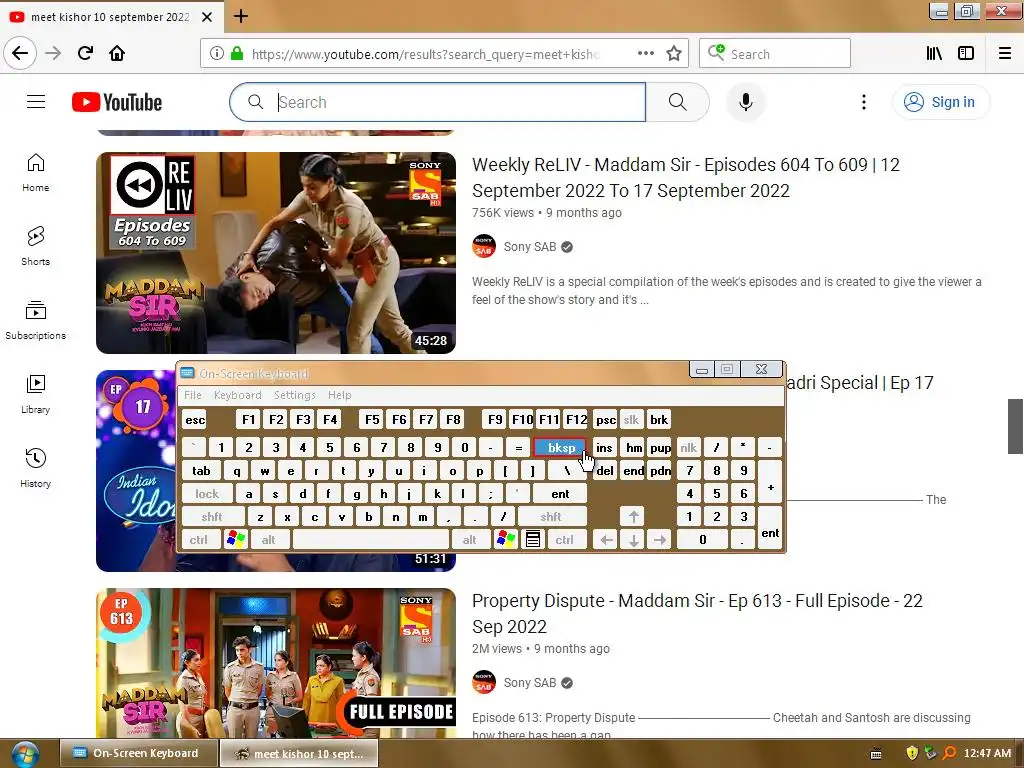This screenshot has width=1024, height=768.
Task: Switch to meet kishor Firefox taskbar button
Action: coord(299,754)
